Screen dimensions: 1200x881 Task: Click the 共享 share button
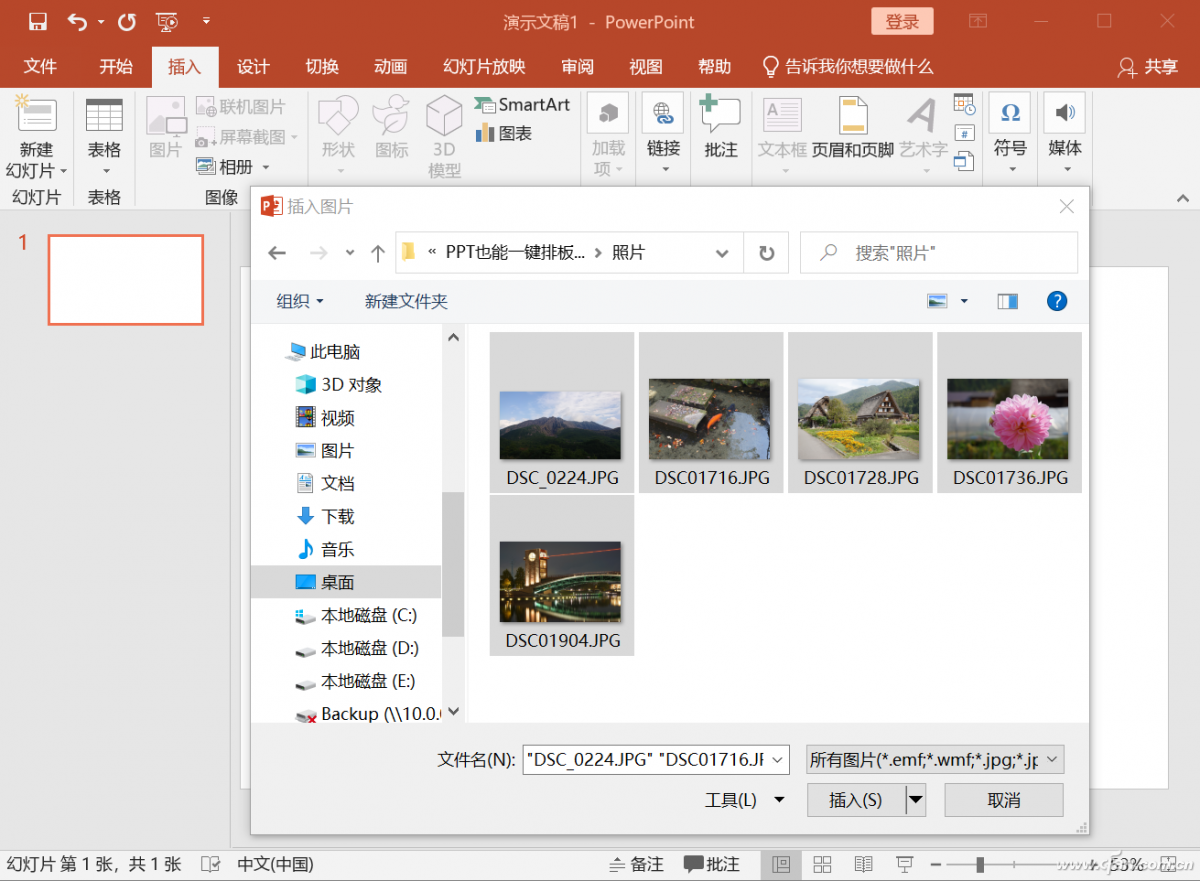click(x=1148, y=67)
